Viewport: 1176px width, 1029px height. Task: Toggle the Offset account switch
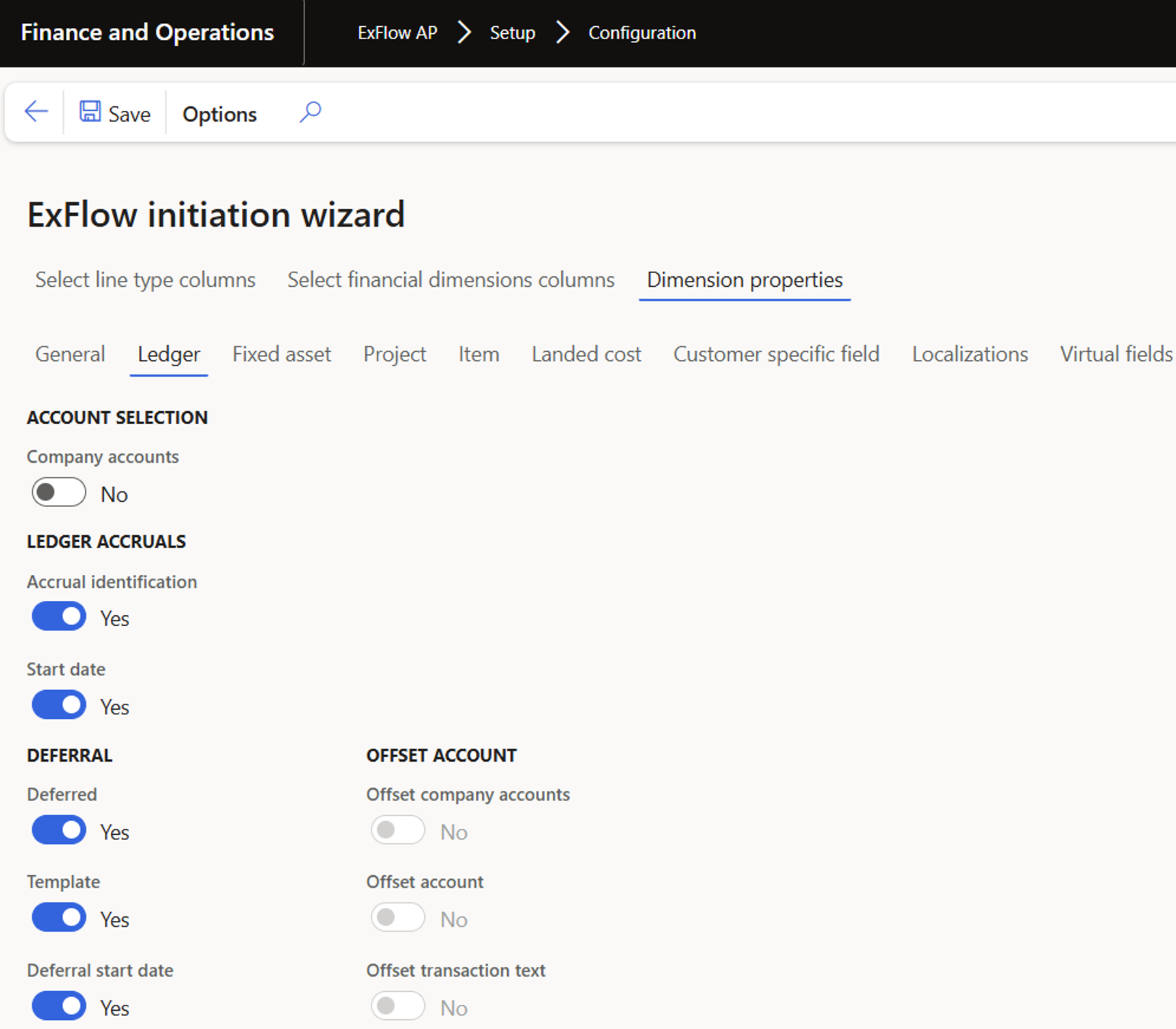[398, 918]
